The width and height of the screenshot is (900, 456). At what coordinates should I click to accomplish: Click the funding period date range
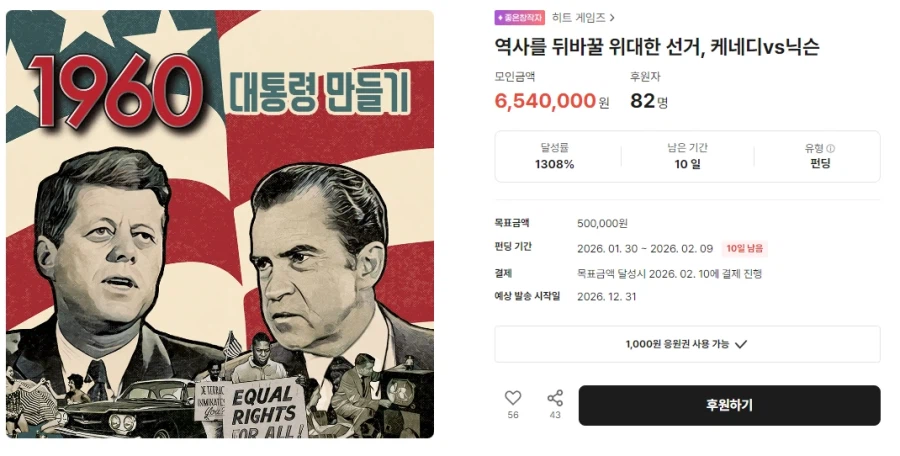coord(644,249)
